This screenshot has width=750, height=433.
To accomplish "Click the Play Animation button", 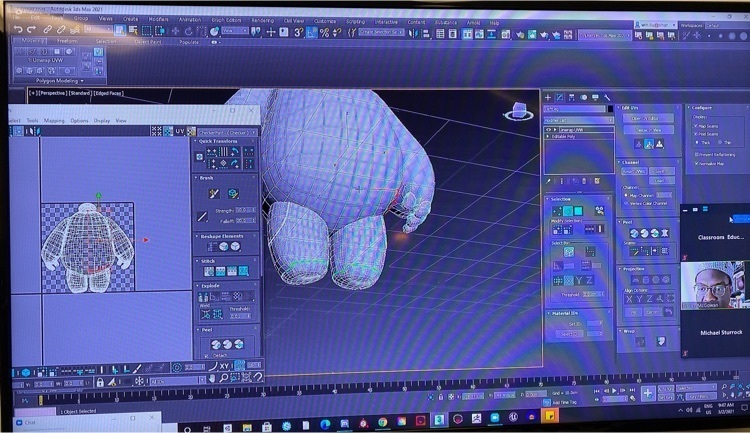I will tap(615, 390).
